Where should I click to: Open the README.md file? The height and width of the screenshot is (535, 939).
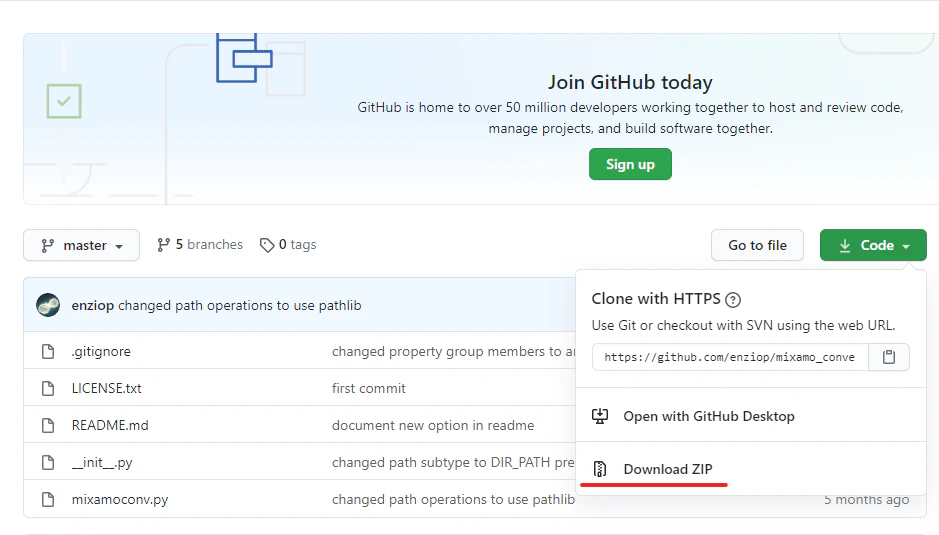pyautogui.click(x=110, y=425)
